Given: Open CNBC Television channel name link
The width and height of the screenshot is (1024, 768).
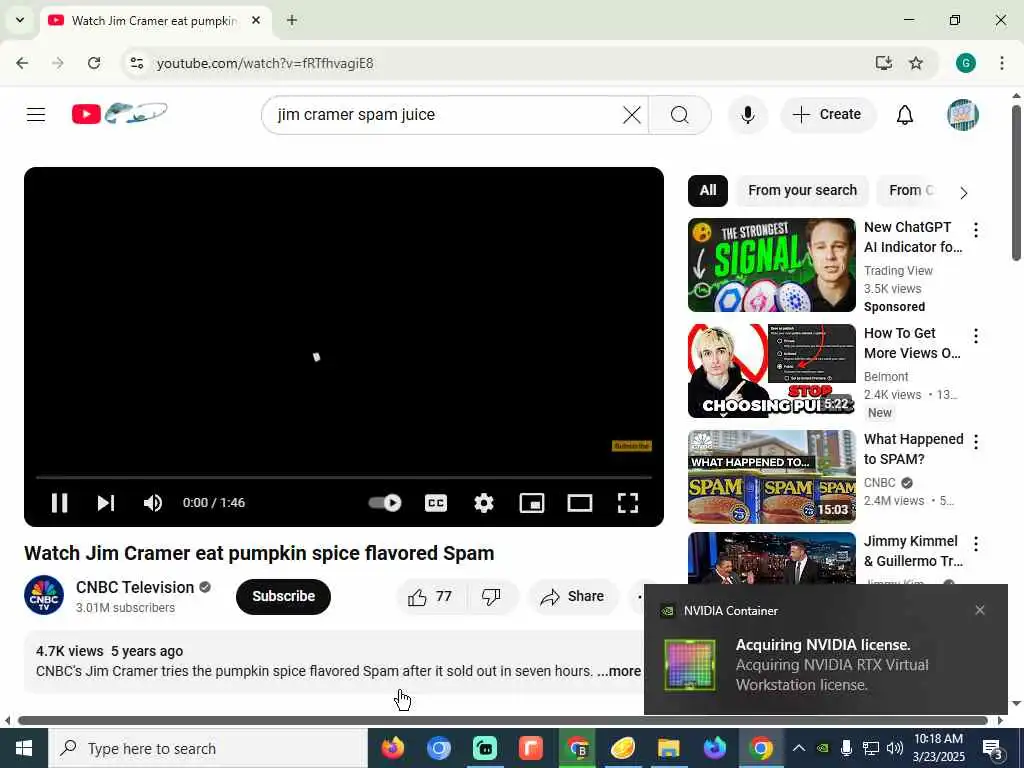Looking at the screenshot, I should pos(135,587).
